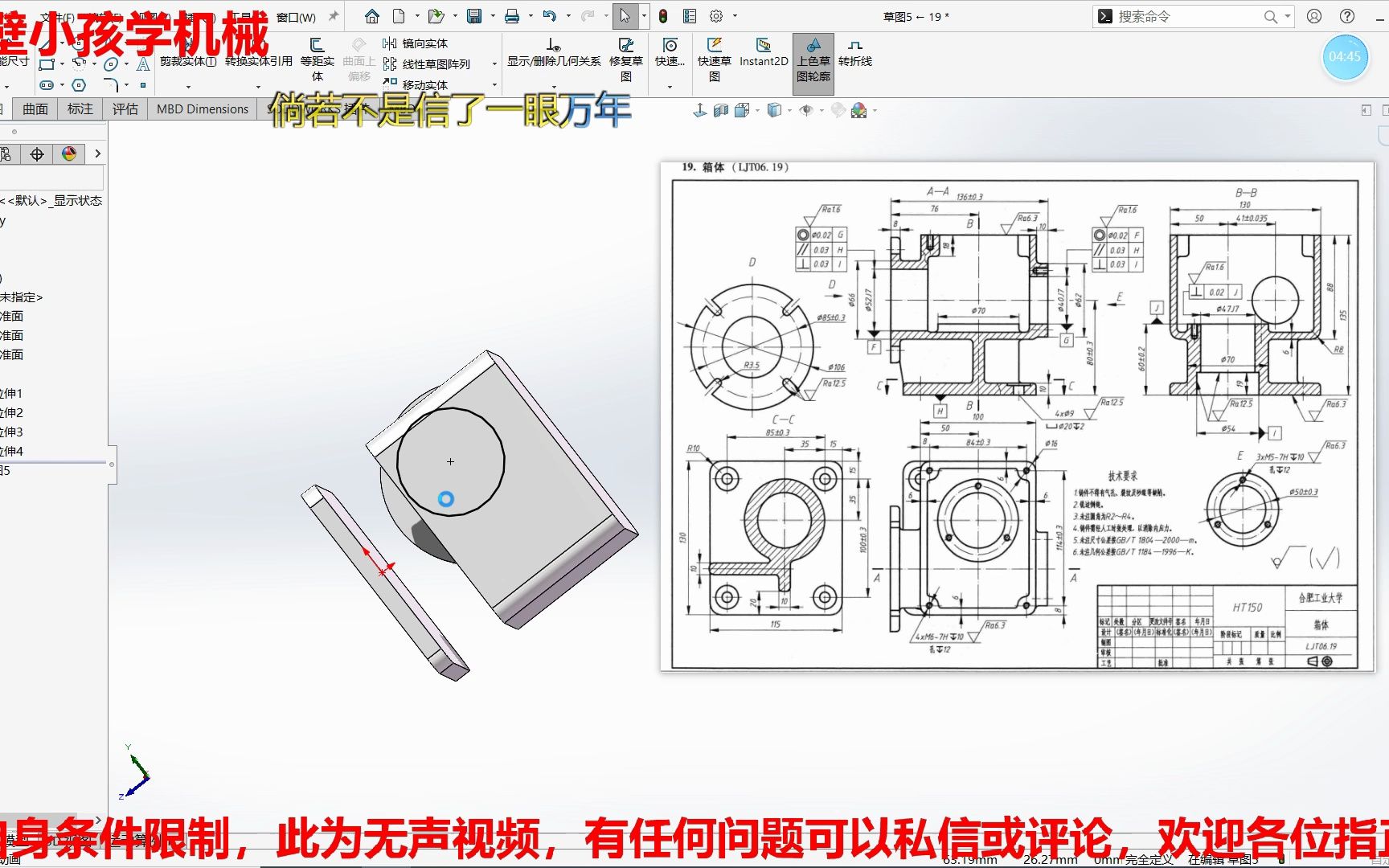Toggle Hide/Show Items eye icon
Screen dimensions: 1389x868
click(806, 110)
